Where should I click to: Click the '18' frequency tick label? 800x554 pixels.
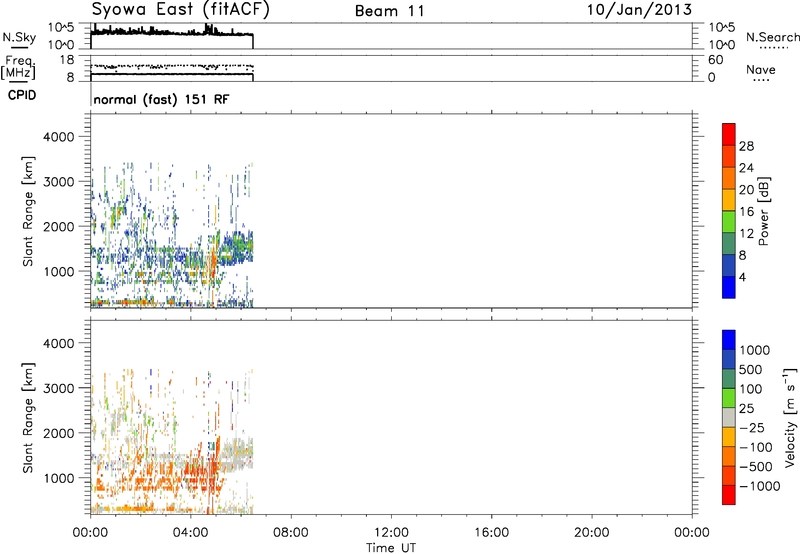click(x=67, y=60)
